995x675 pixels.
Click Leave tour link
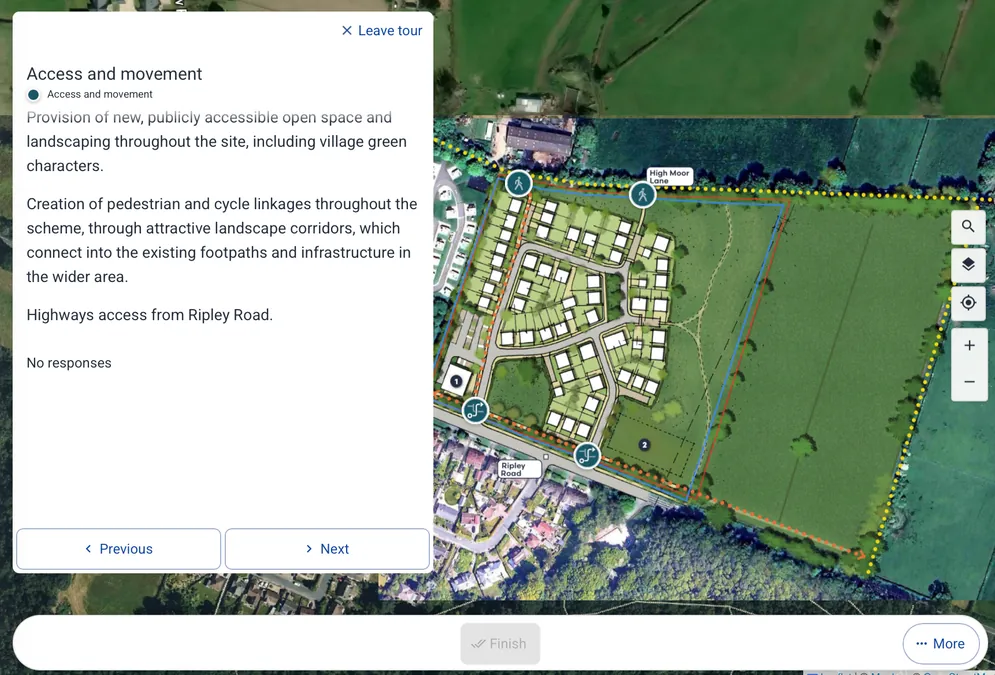point(381,30)
